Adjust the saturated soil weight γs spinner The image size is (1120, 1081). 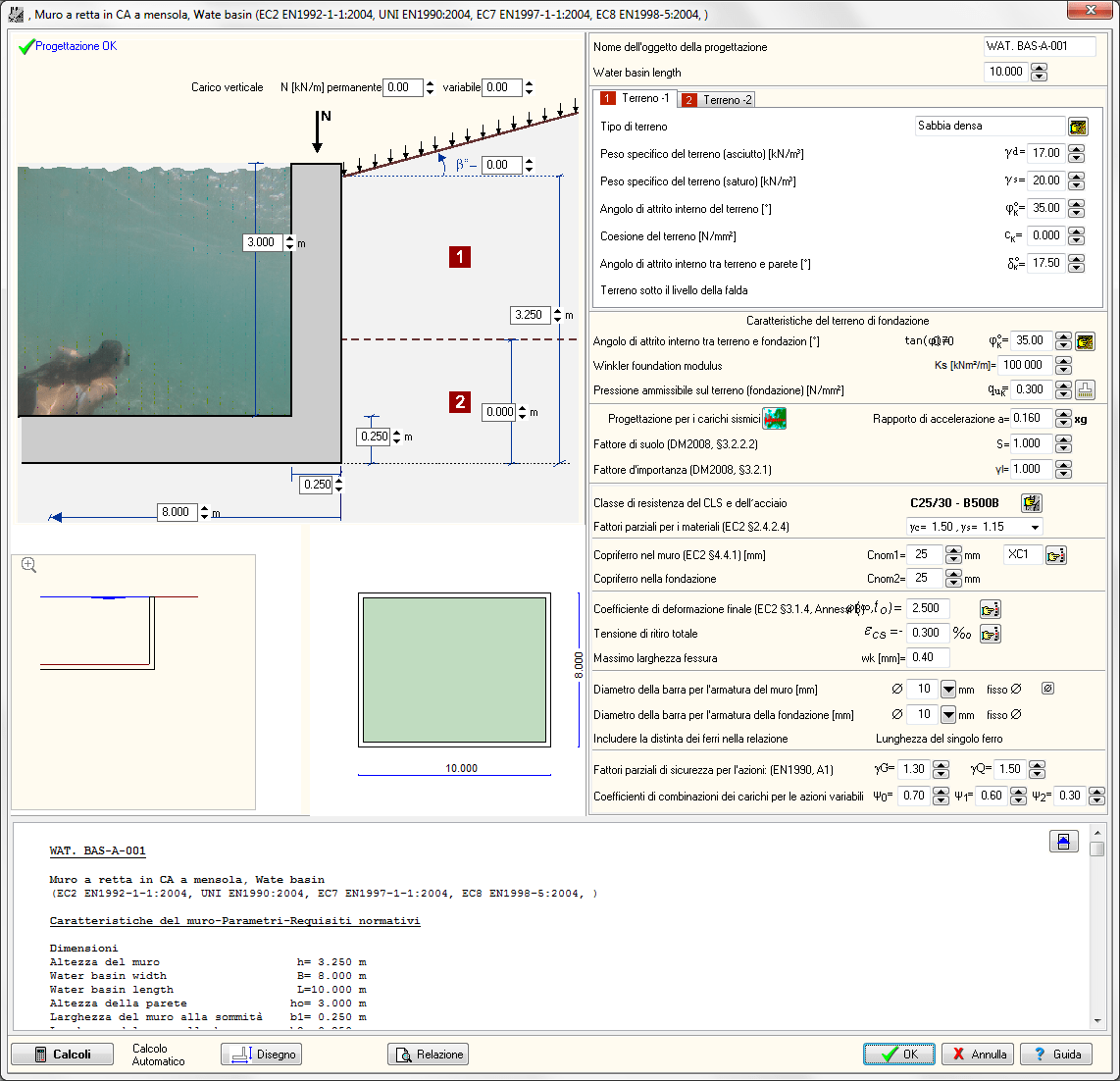click(1077, 180)
